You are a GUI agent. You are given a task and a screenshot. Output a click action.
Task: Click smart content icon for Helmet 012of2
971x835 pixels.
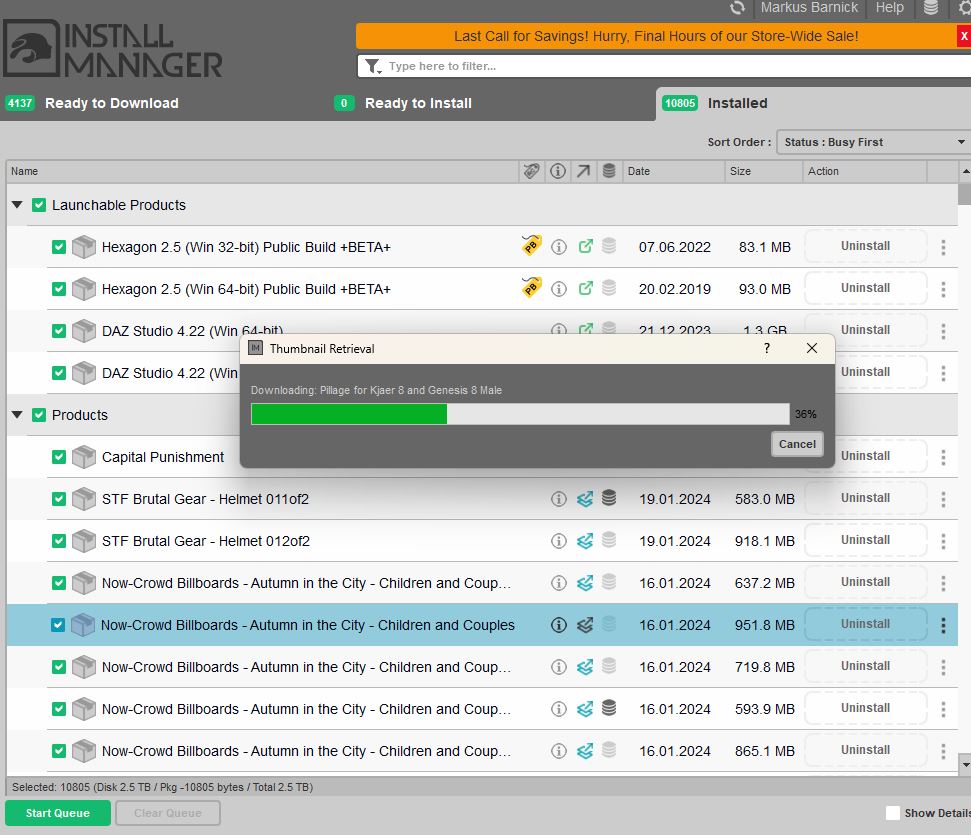[585, 541]
